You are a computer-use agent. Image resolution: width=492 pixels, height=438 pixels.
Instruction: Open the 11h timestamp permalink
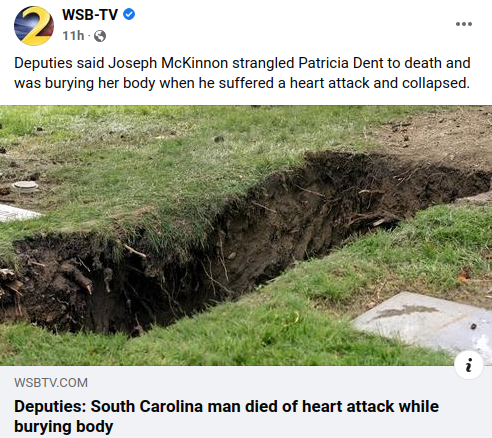pos(73,35)
